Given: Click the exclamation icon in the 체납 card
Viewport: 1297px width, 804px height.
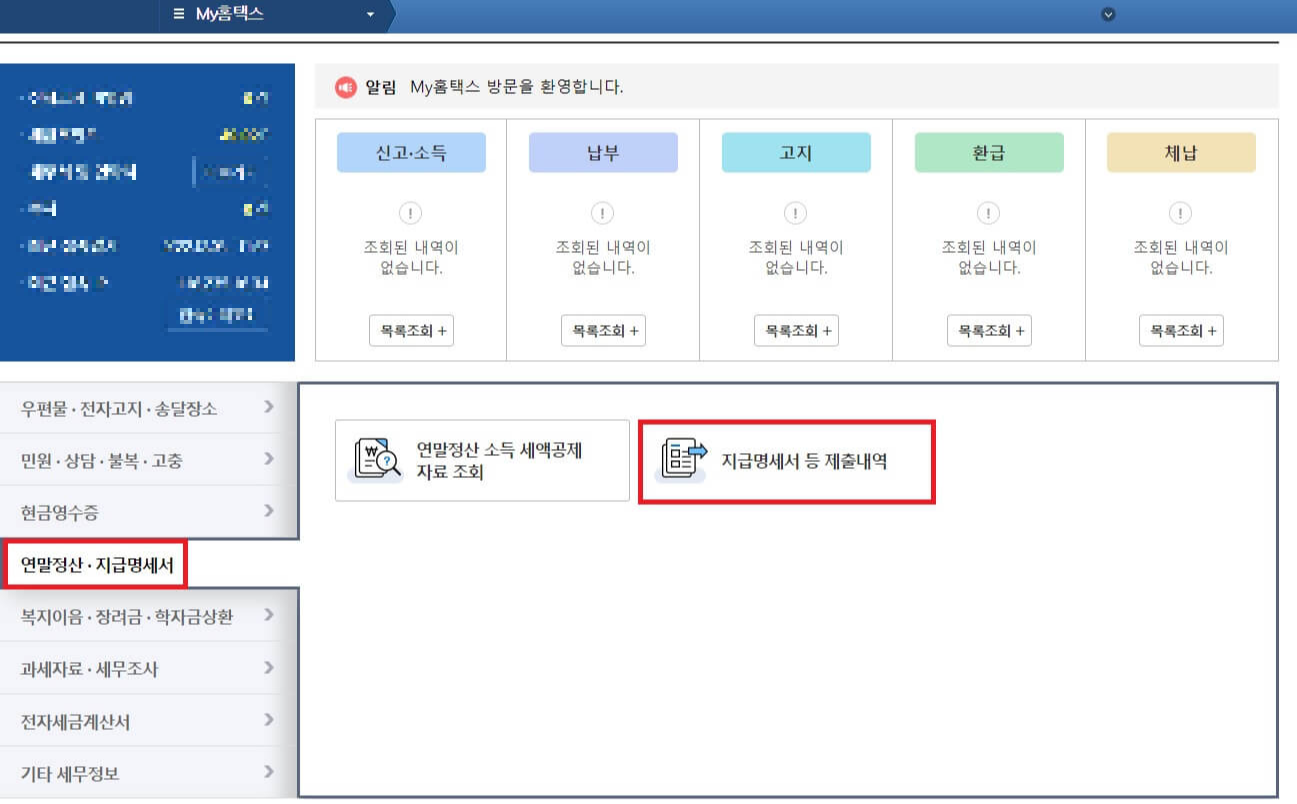Looking at the screenshot, I should (1181, 212).
